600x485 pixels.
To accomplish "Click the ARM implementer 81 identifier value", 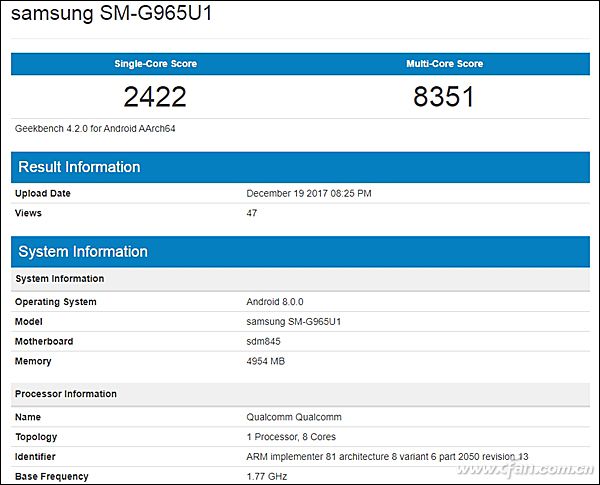I will (387, 457).
